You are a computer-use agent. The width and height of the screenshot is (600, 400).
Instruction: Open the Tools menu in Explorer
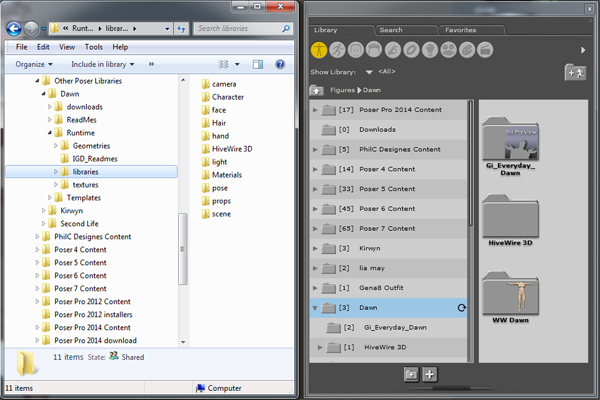(94, 47)
